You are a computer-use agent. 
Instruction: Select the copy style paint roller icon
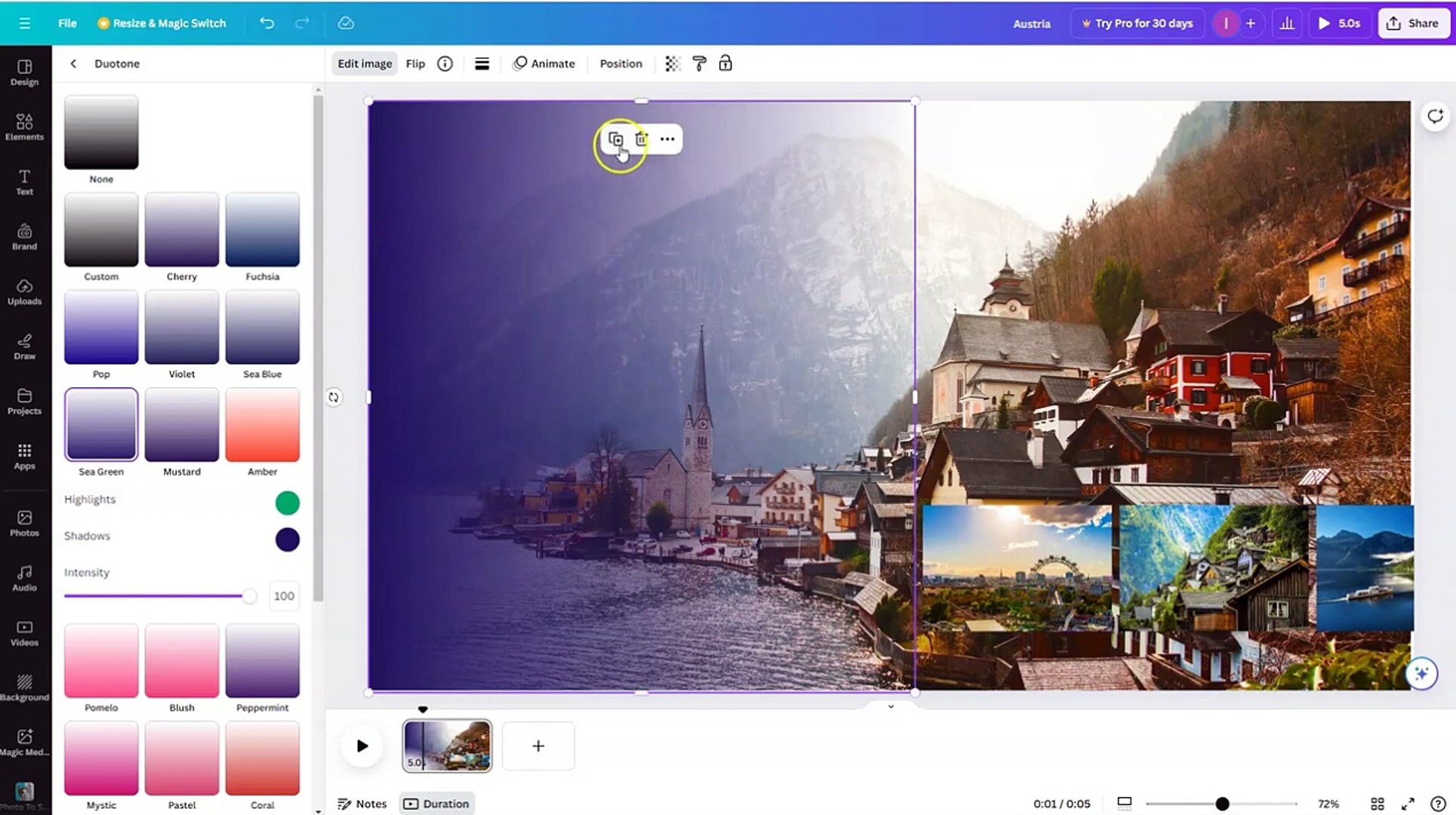point(699,63)
